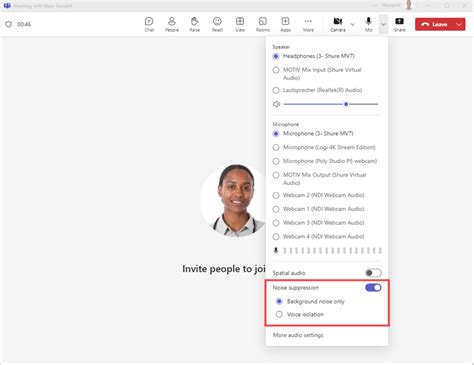Leave the meeting
474x365 pixels.
point(434,24)
